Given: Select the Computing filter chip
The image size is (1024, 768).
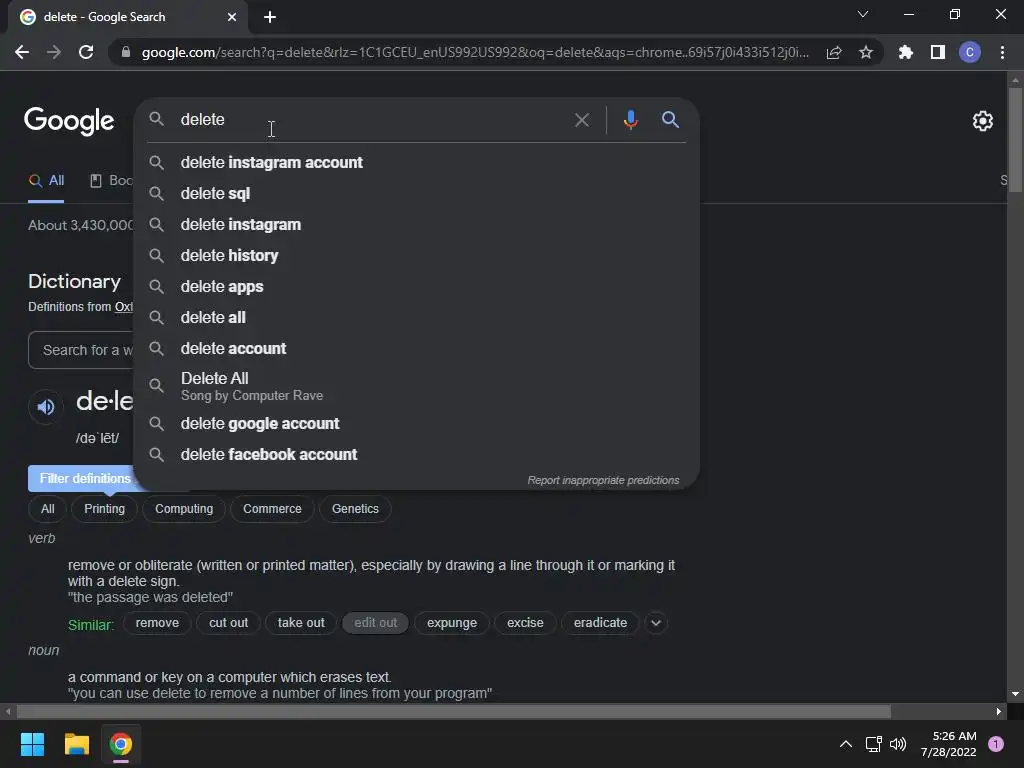Looking at the screenshot, I should pyautogui.click(x=184, y=509).
